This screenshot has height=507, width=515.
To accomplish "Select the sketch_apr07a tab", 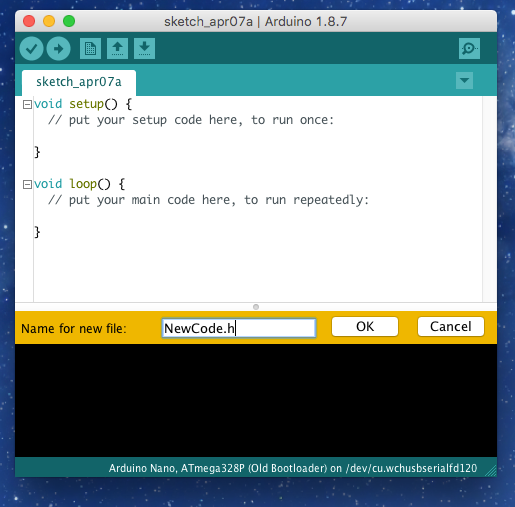I will tap(79, 82).
